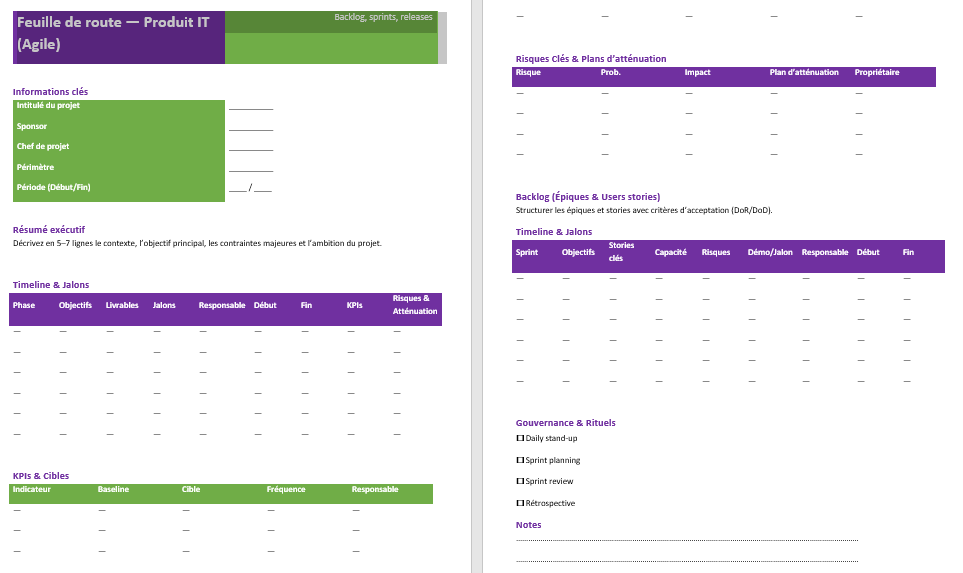
Task: Tick the Daily stand-up checkbox
Action: coord(520,438)
